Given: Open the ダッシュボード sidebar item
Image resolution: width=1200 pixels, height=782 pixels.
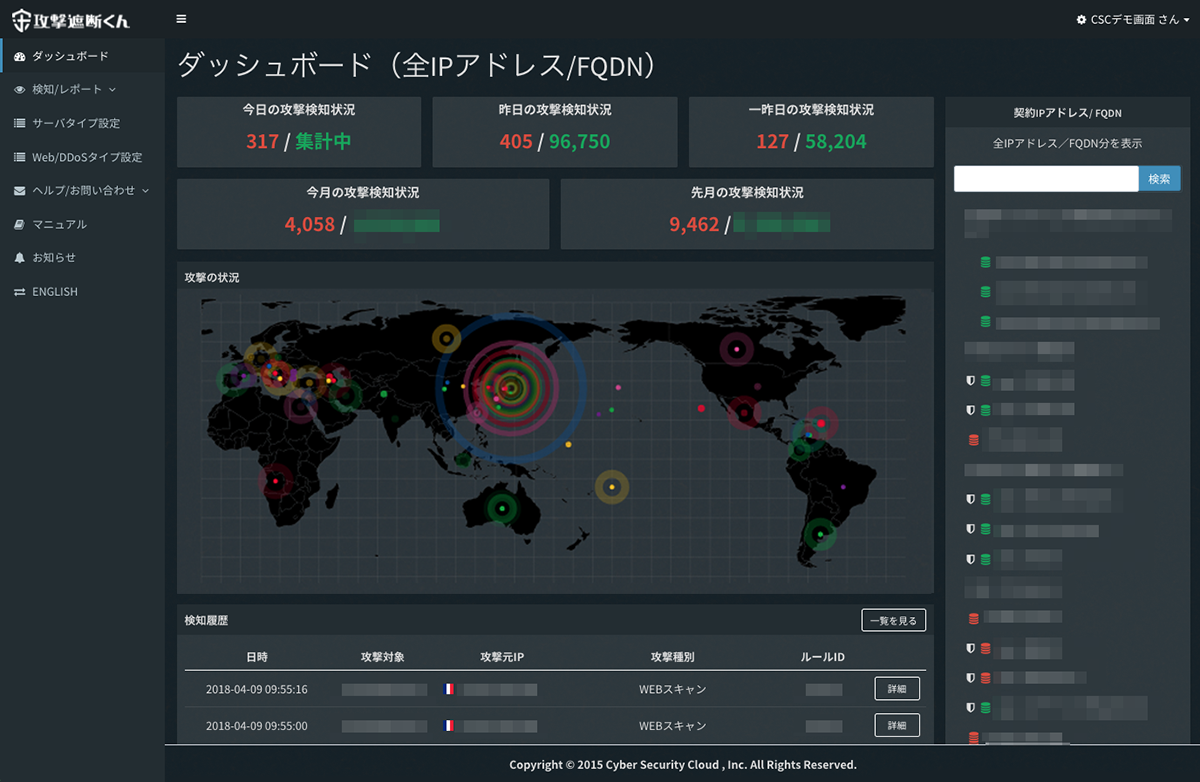Looking at the screenshot, I should (x=70, y=56).
